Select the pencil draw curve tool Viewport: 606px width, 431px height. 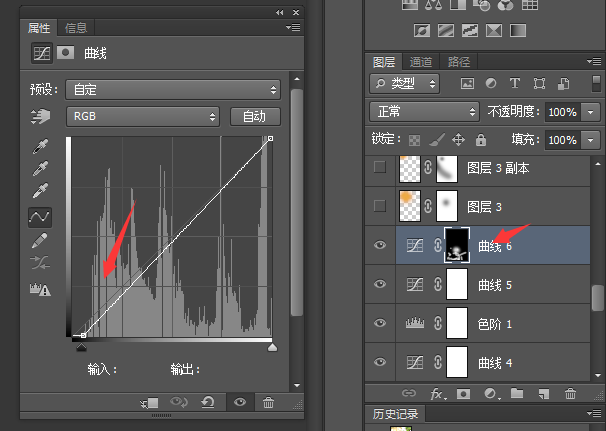pyautogui.click(x=40, y=240)
